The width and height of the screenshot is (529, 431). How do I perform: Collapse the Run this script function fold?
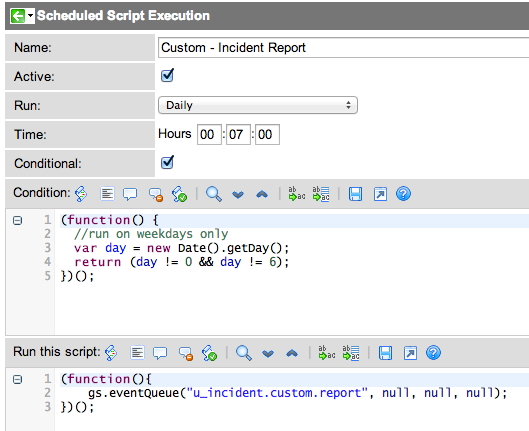[17, 380]
